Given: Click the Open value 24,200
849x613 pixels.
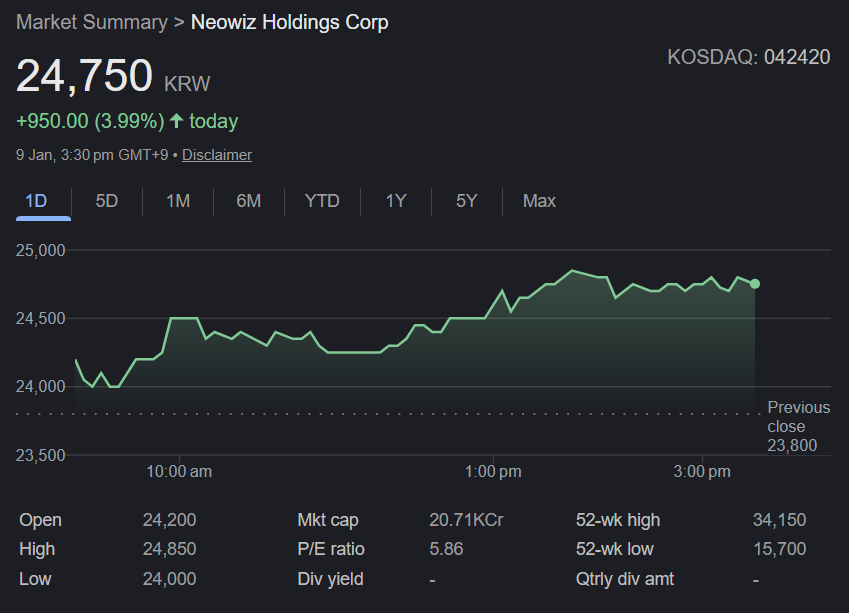Looking at the screenshot, I should coord(169,520).
